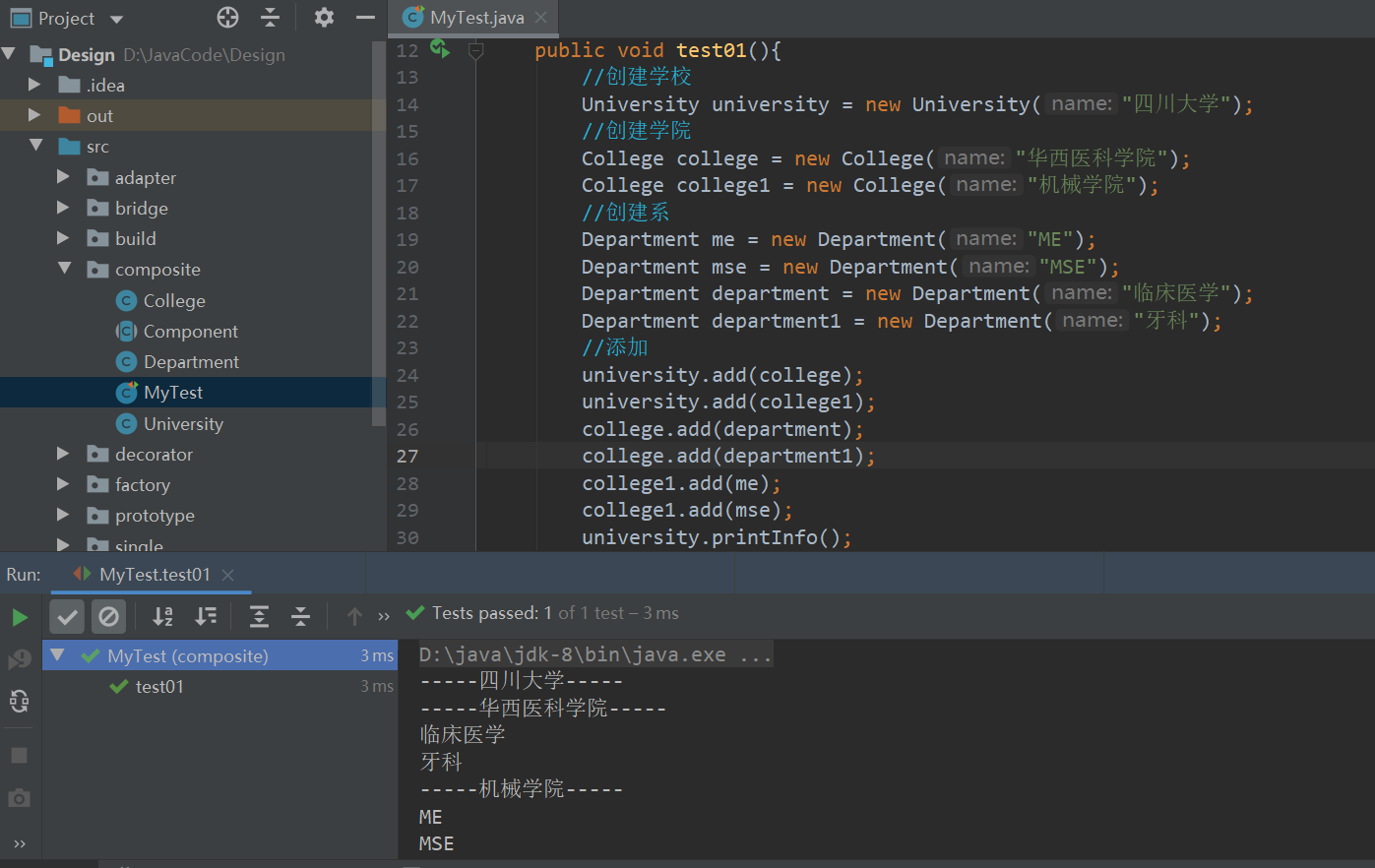Select the decorator package in project tree
Viewport: 1375px width, 868px height.
154,454
